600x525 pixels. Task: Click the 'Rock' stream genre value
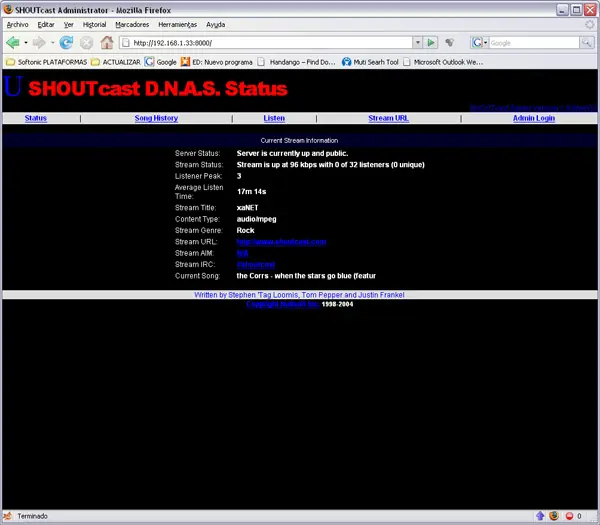click(245, 230)
